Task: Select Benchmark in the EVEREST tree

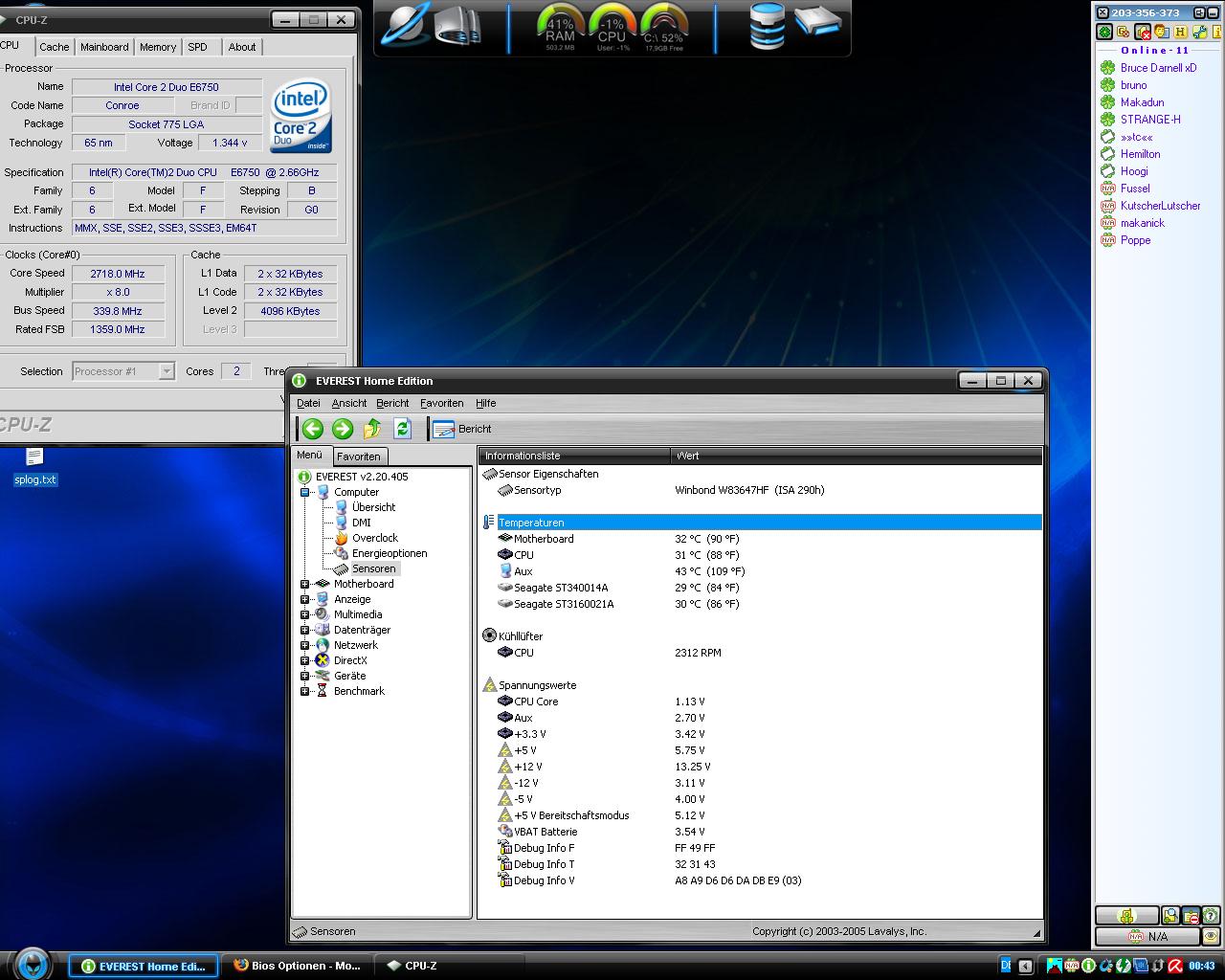Action: [x=359, y=691]
